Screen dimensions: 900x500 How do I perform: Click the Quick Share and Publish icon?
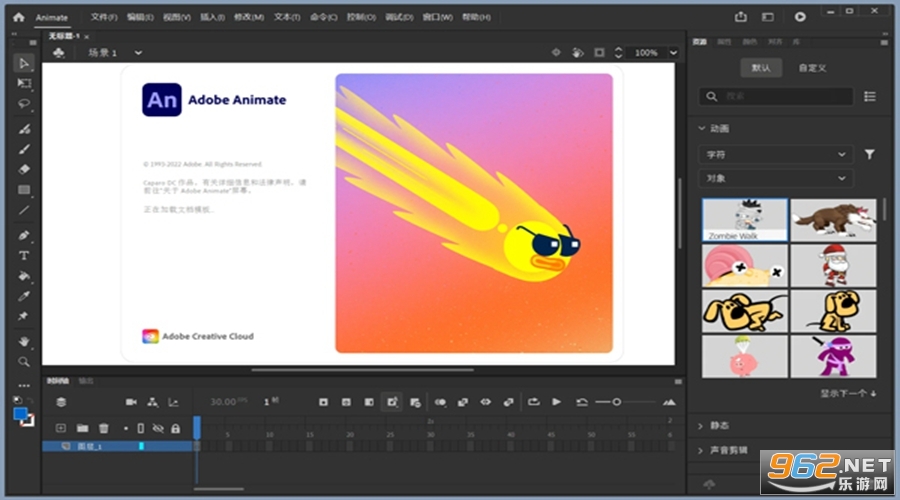tap(740, 17)
